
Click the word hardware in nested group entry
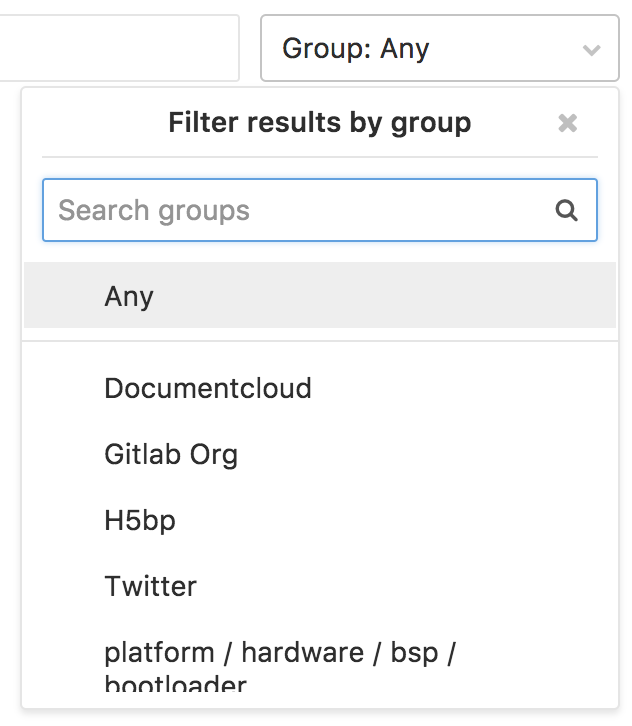(303, 652)
